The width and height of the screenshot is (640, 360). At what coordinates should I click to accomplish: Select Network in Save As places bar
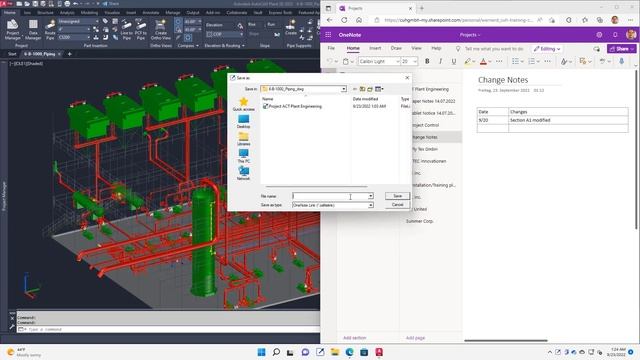click(244, 173)
